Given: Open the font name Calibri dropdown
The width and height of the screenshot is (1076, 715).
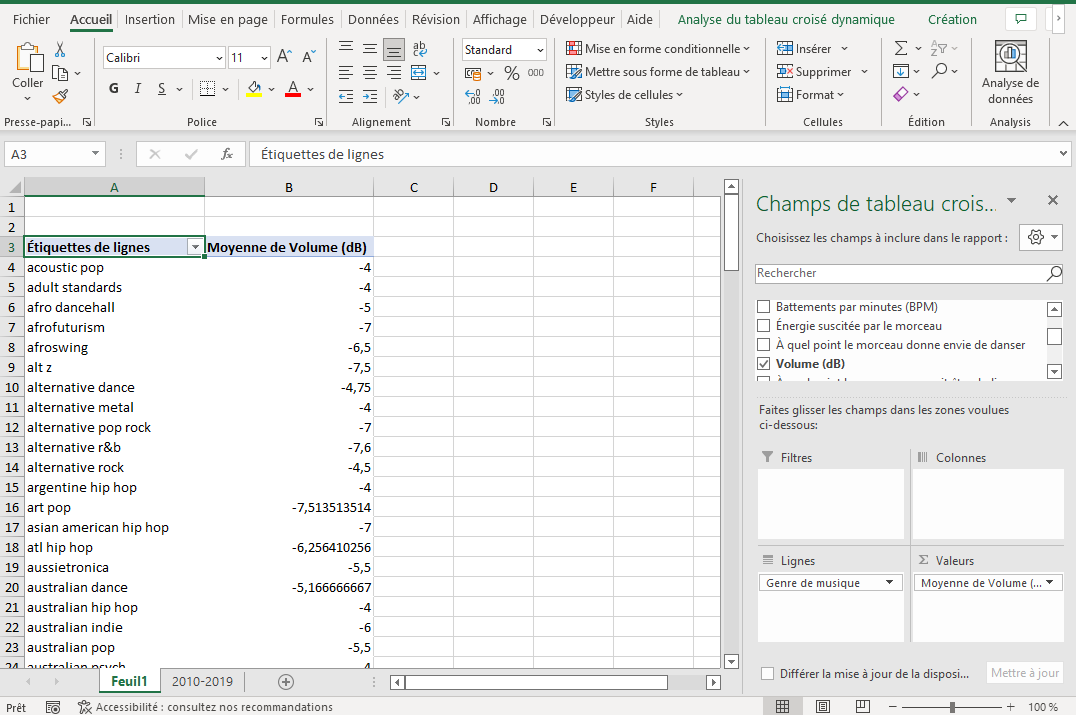Looking at the screenshot, I should [219, 58].
